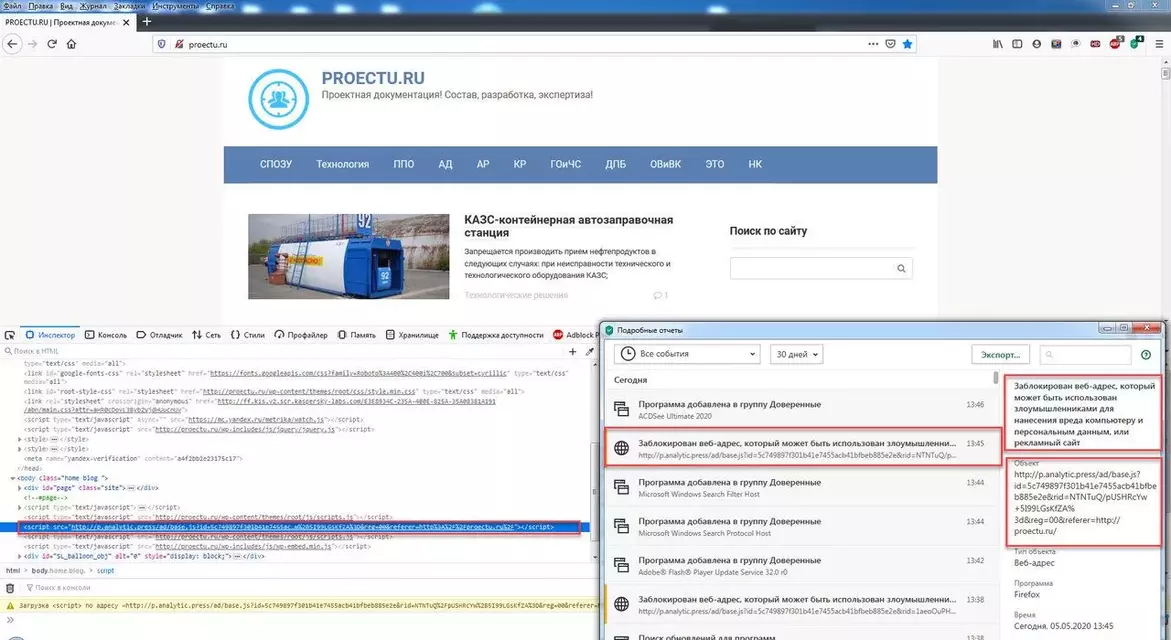Select the 13:45 blocked web address event

click(802, 448)
